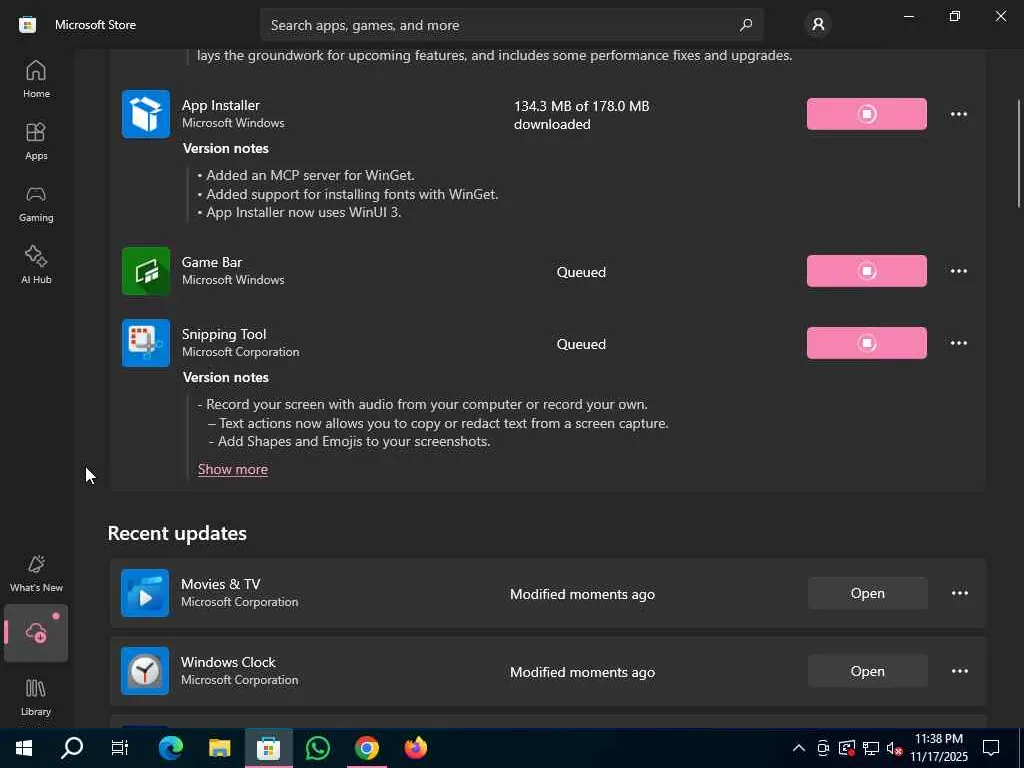This screenshot has height=768, width=1024.
Task: Click the App Installer title text
Action: pyautogui.click(x=221, y=105)
